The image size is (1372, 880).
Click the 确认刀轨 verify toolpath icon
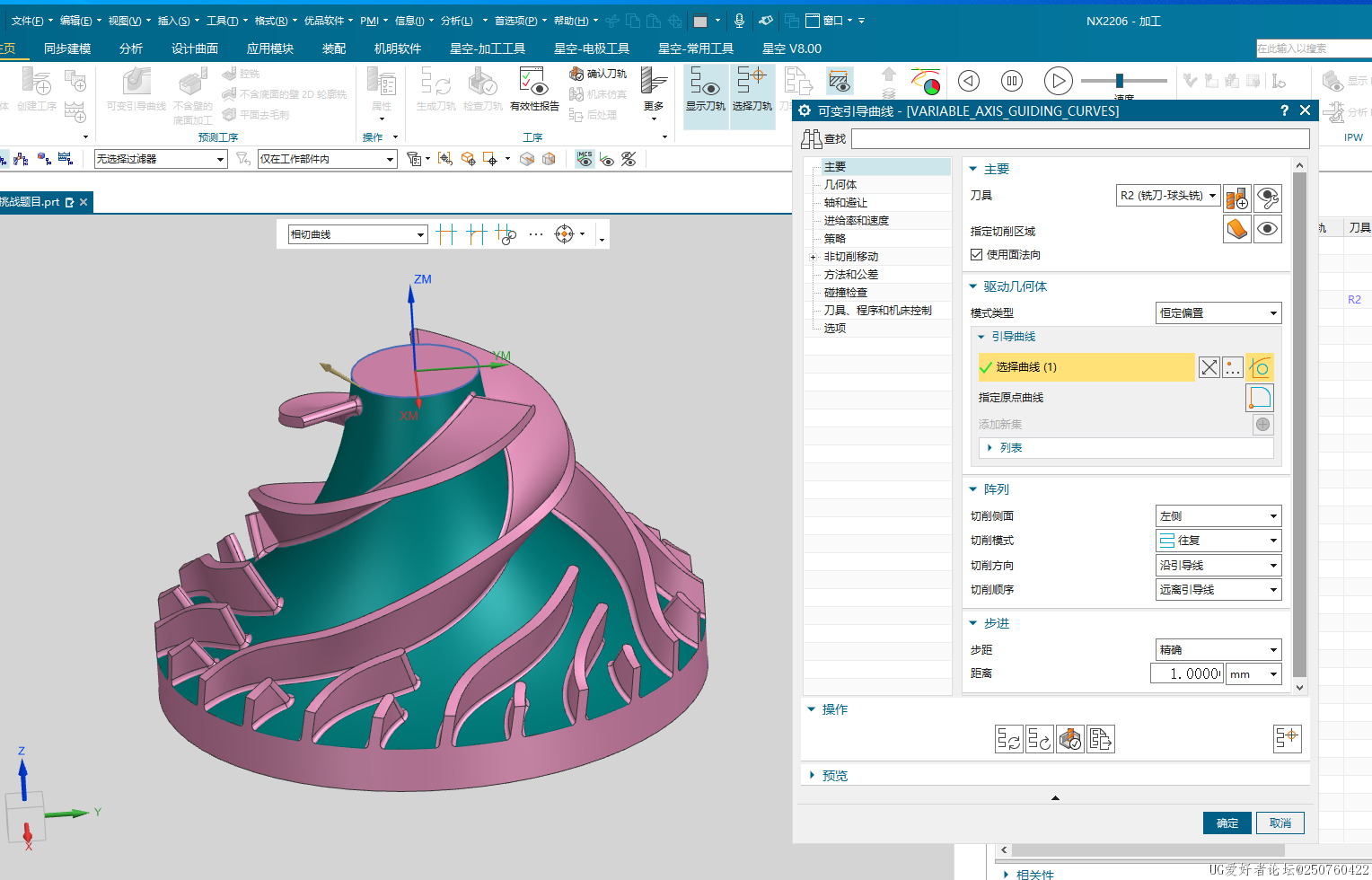[597, 74]
